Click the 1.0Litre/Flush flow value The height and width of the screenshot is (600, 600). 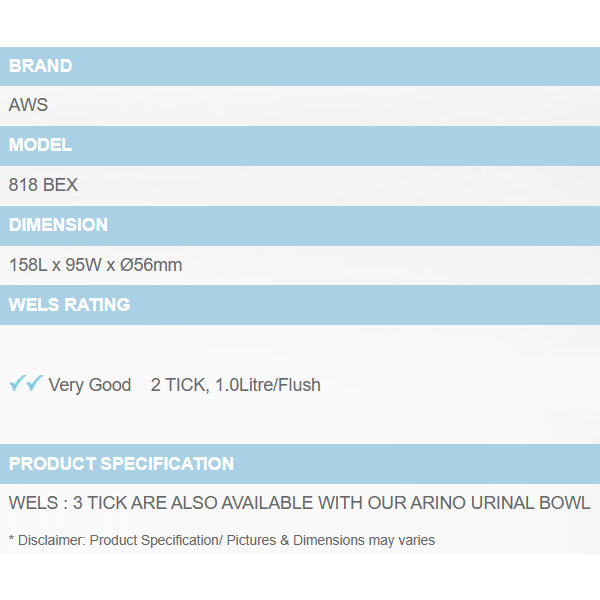tap(267, 385)
